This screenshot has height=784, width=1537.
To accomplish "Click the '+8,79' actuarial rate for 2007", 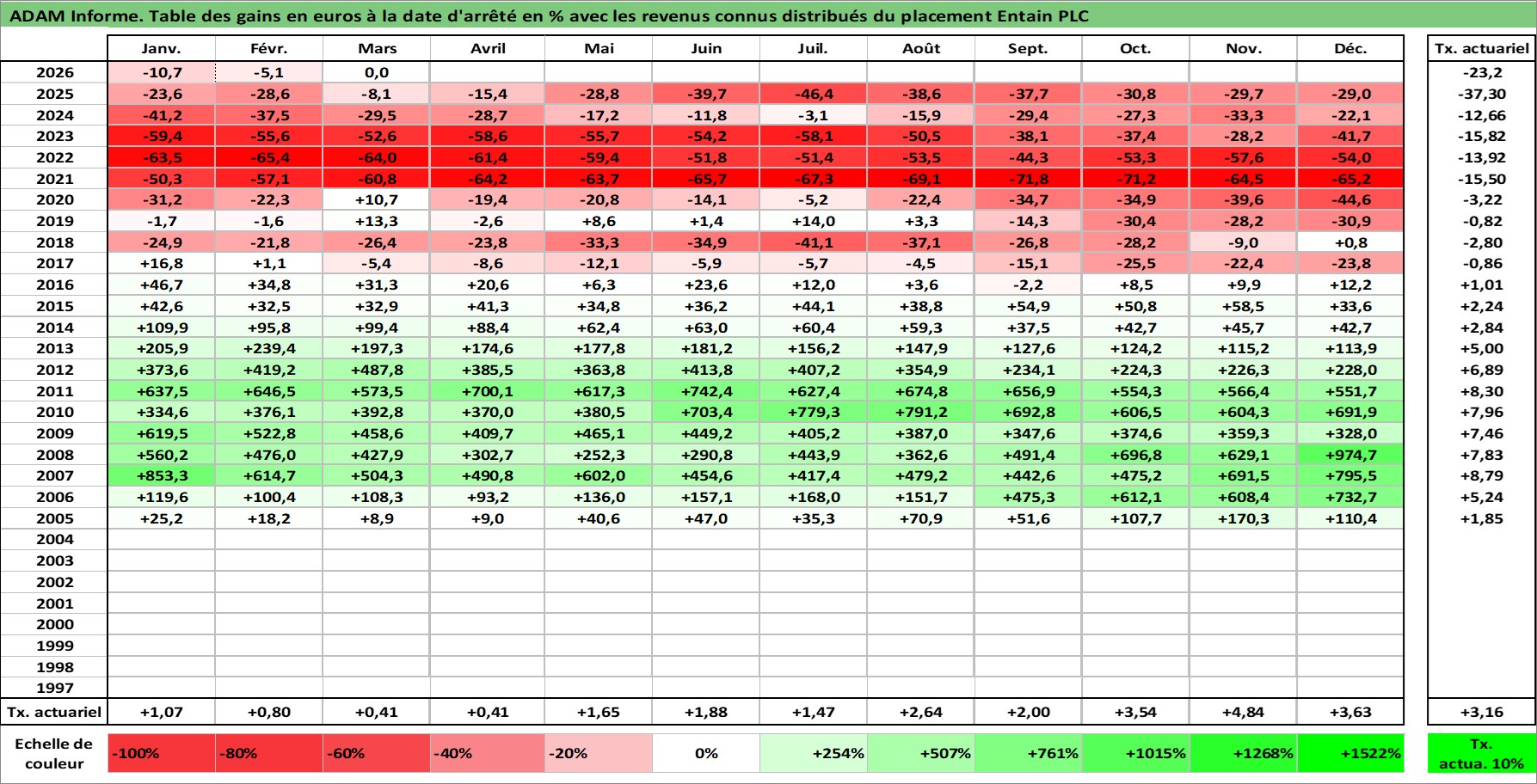I will (x=1482, y=475).
